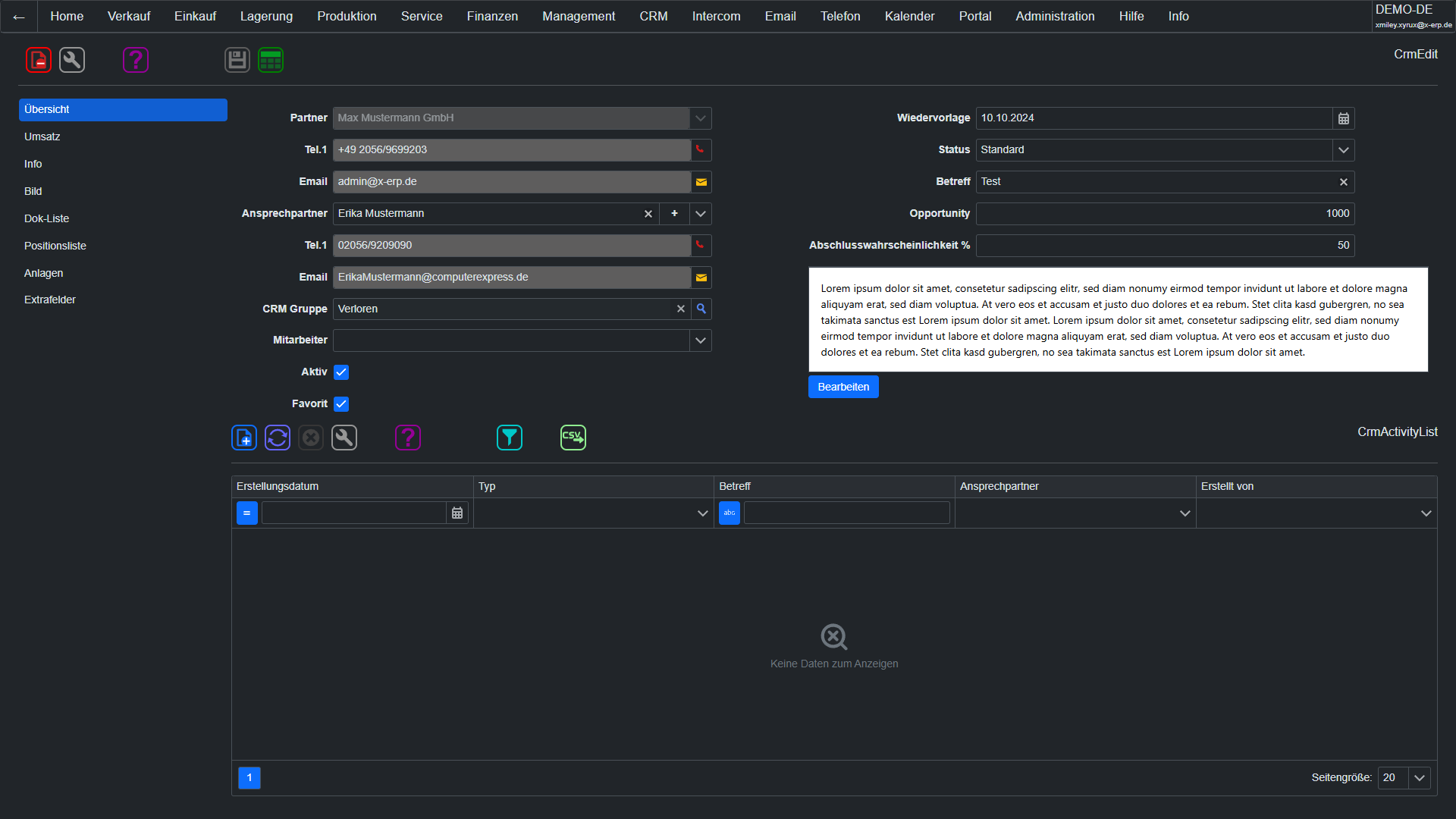Image resolution: width=1456 pixels, height=819 pixels.
Task: Click the Bearbeiten button
Action: (x=843, y=387)
